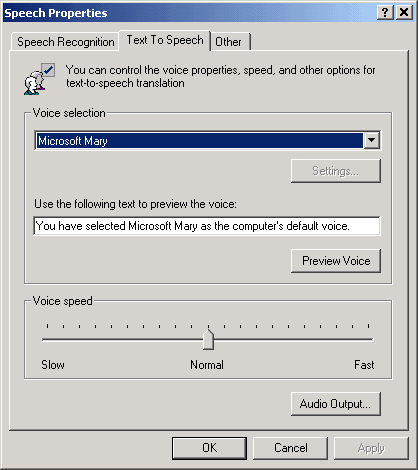This screenshot has width=418, height=470.
Task: Select the Text To Speech tab
Action: (x=165, y=40)
